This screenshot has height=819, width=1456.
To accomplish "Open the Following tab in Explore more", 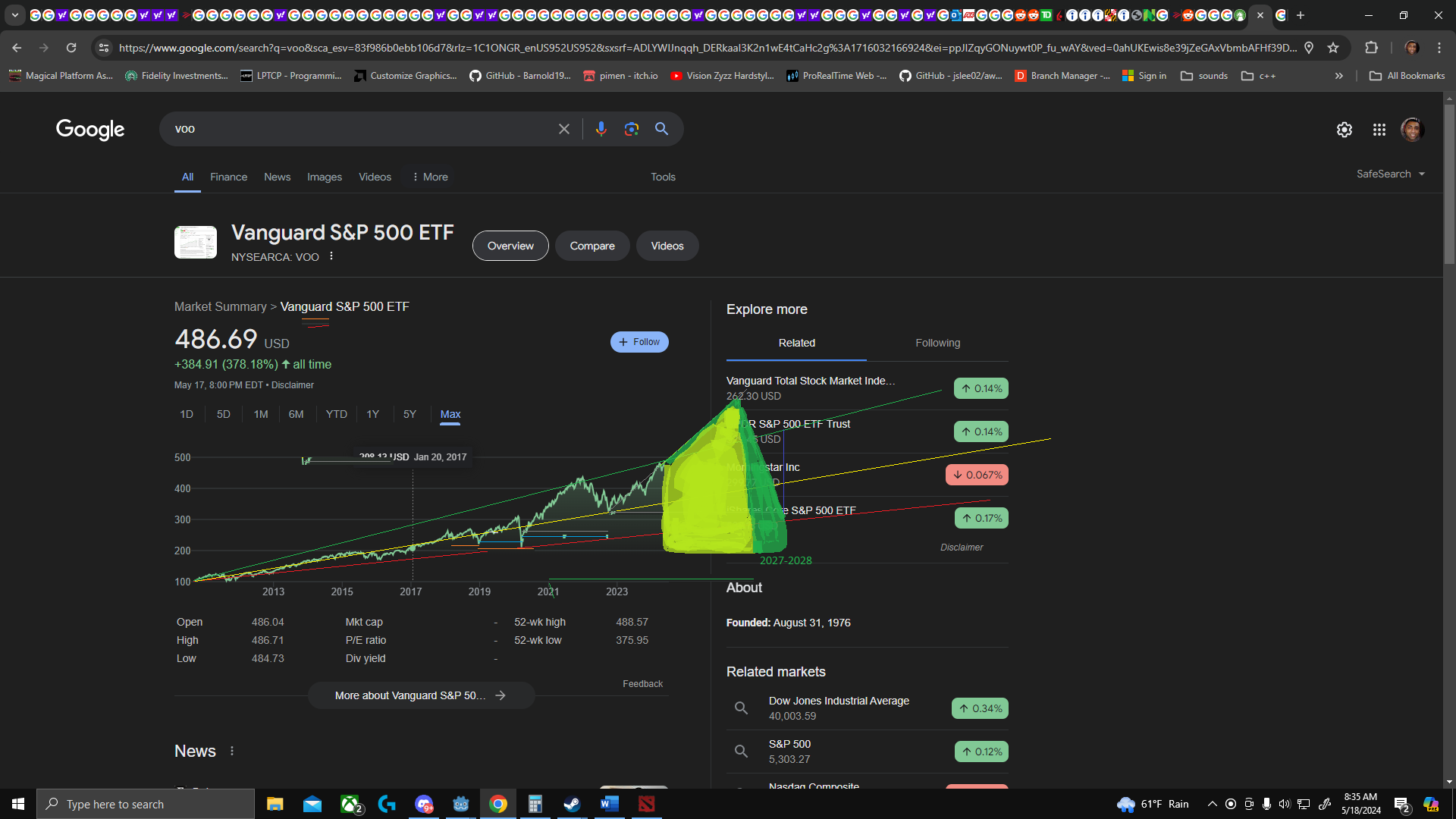I will tap(937, 343).
